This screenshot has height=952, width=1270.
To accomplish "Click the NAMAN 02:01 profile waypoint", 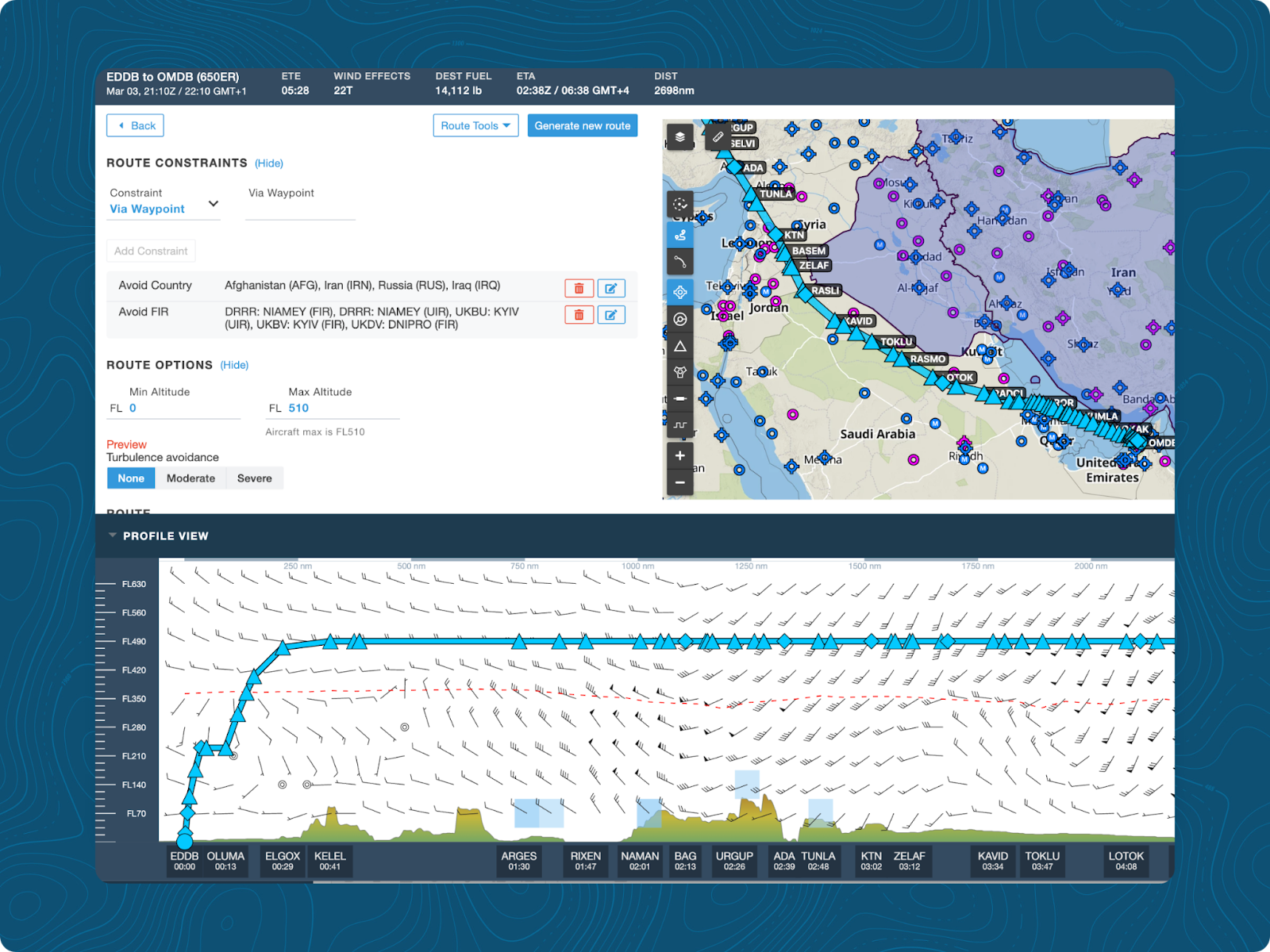I will click(x=640, y=861).
